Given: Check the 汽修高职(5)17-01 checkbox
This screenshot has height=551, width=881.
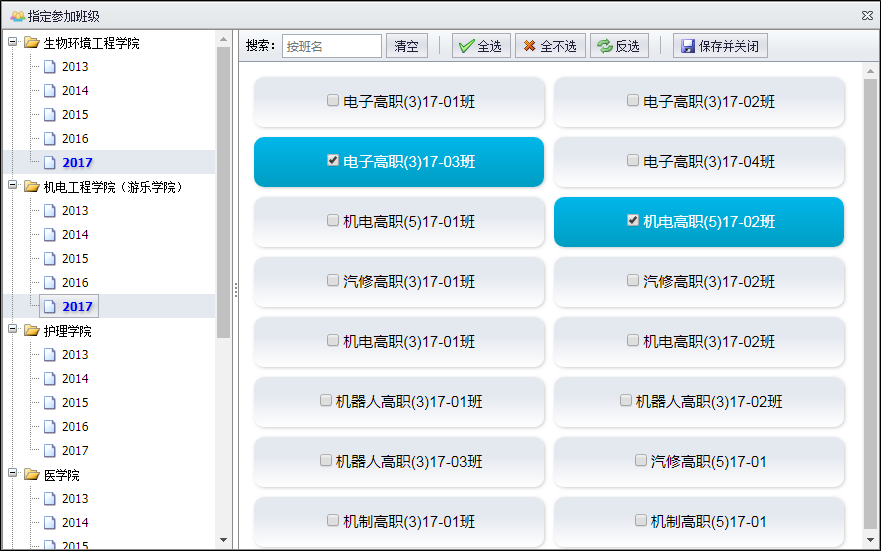Looking at the screenshot, I should click(x=641, y=460).
